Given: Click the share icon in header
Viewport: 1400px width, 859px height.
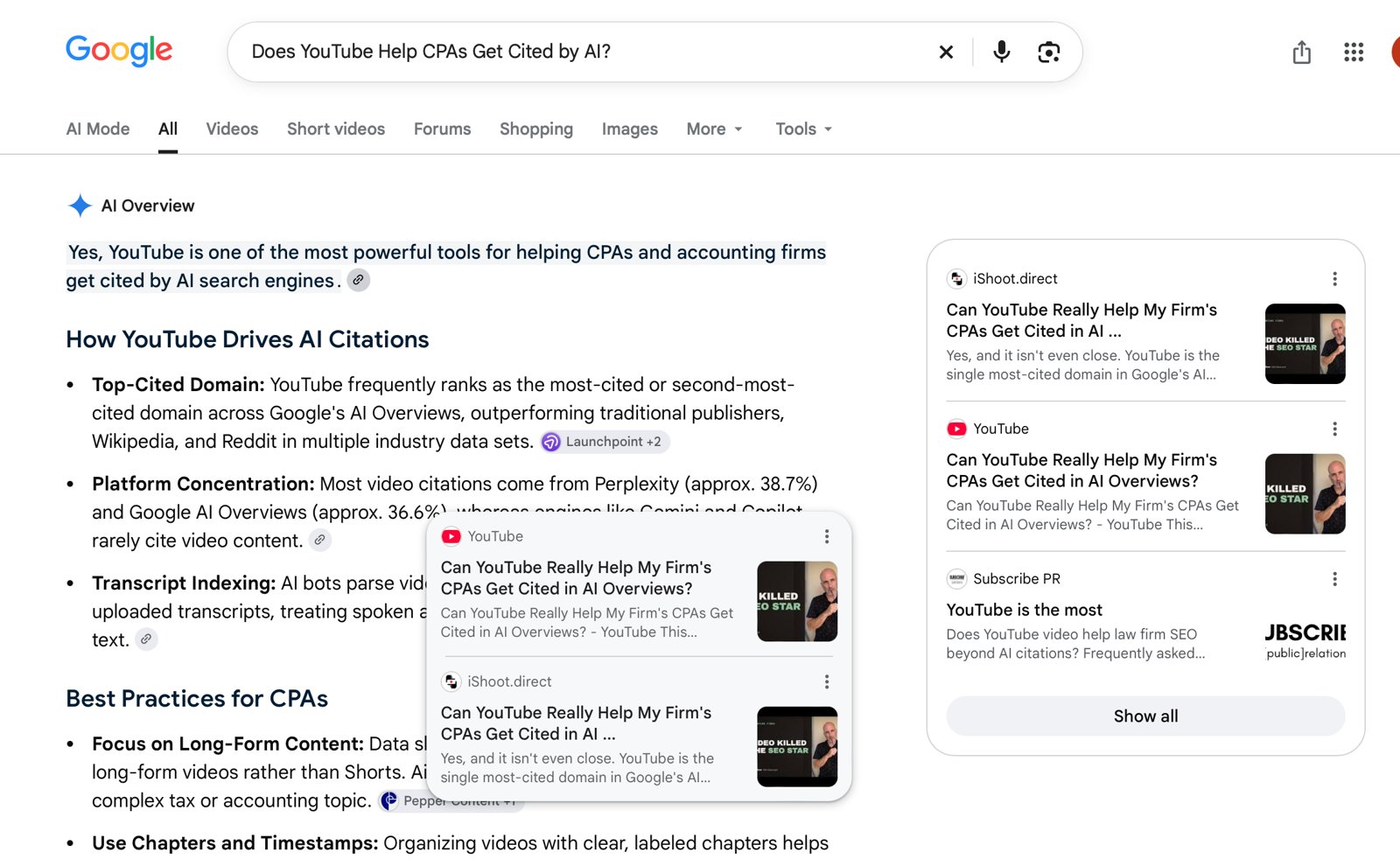Looking at the screenshot, I should coord(1302,52).
